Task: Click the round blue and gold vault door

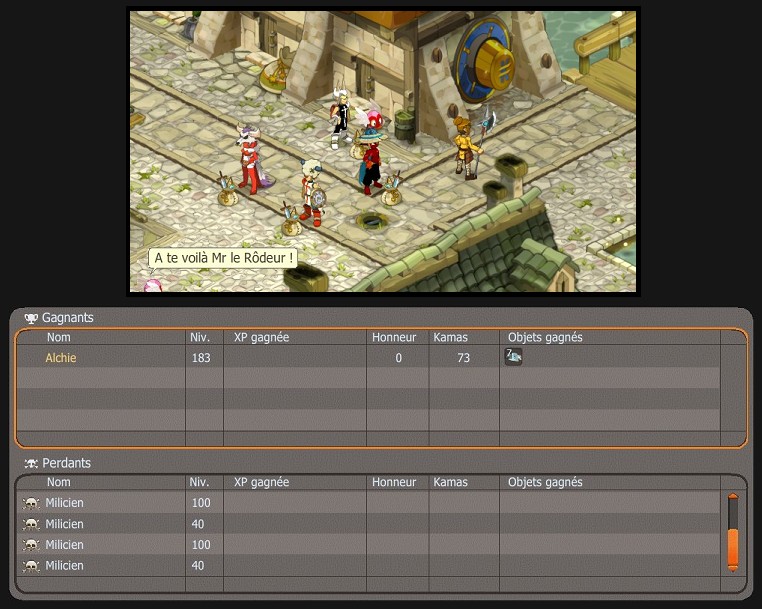Action: coord(484,61)
